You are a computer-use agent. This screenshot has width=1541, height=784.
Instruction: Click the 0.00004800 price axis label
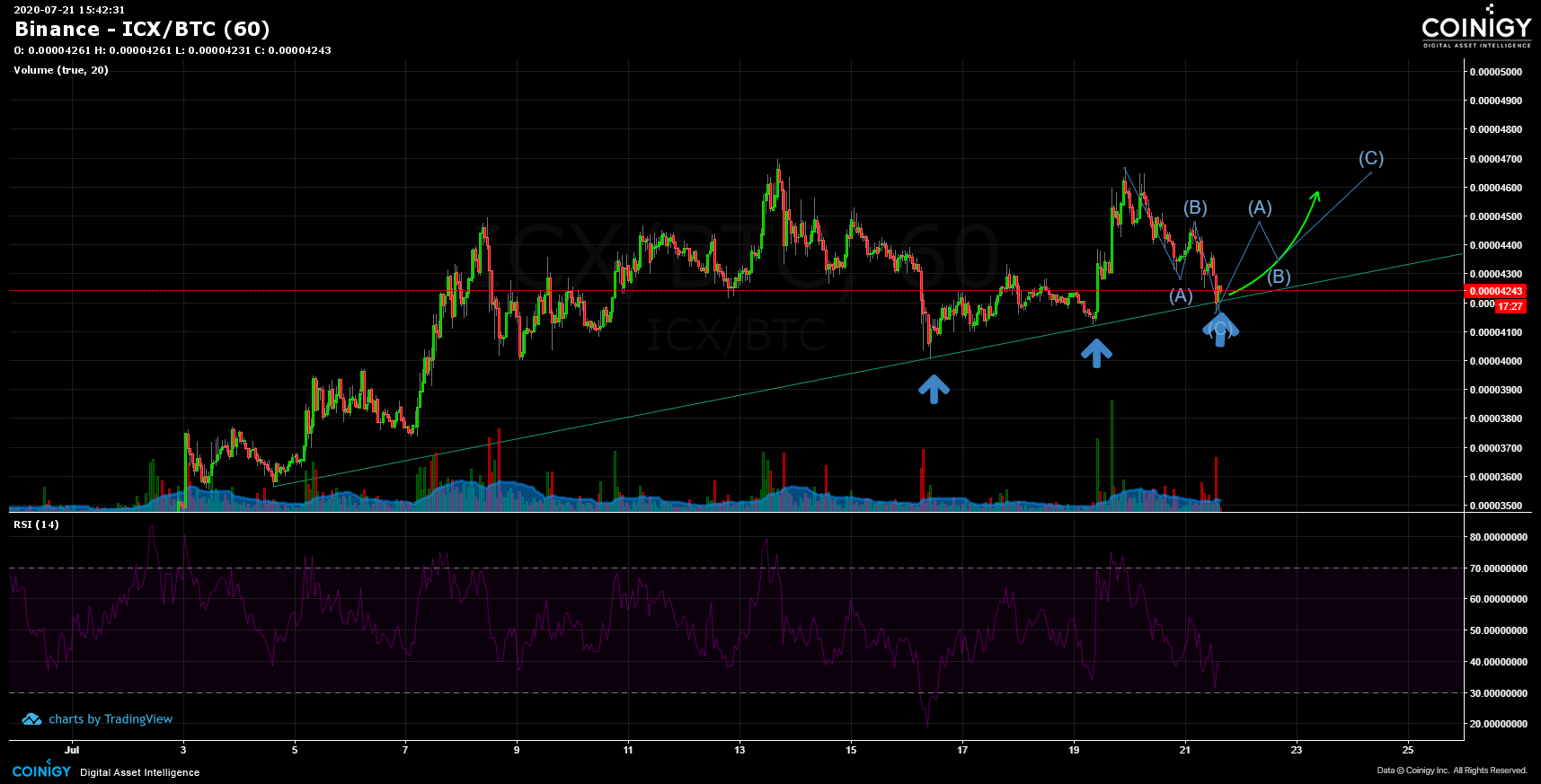(1496, 129)
